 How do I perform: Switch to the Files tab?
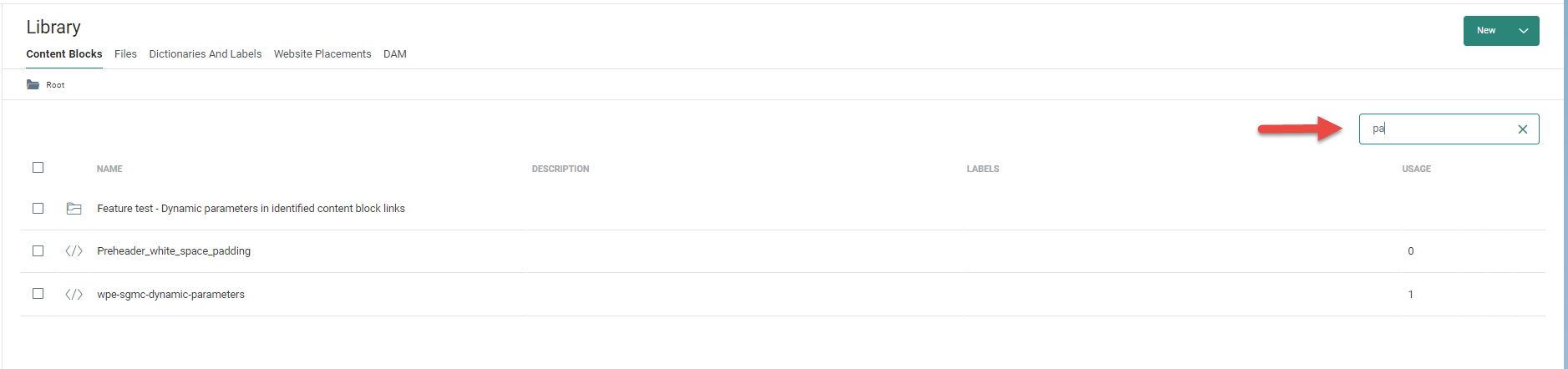(125, 54)
